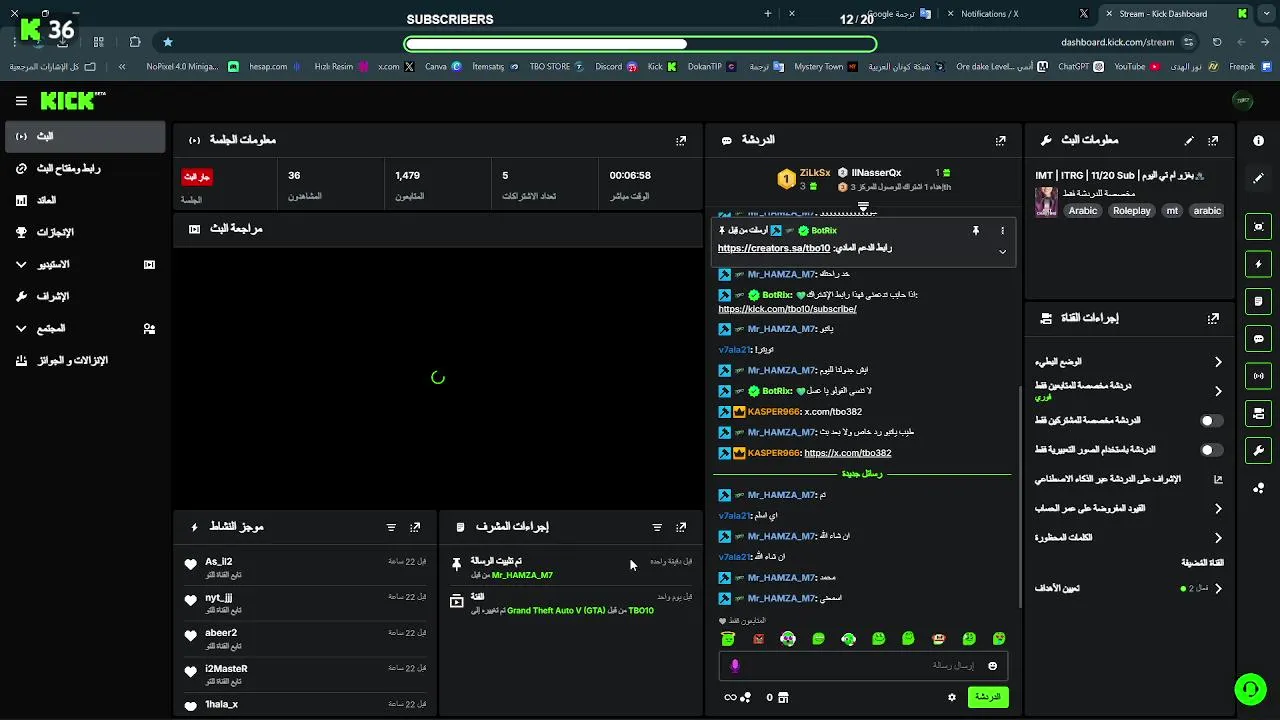This screenshot has height=720, width=1280.
Task: Open the kick.com/tbo10/subscribe link
Action: [787, 309]
